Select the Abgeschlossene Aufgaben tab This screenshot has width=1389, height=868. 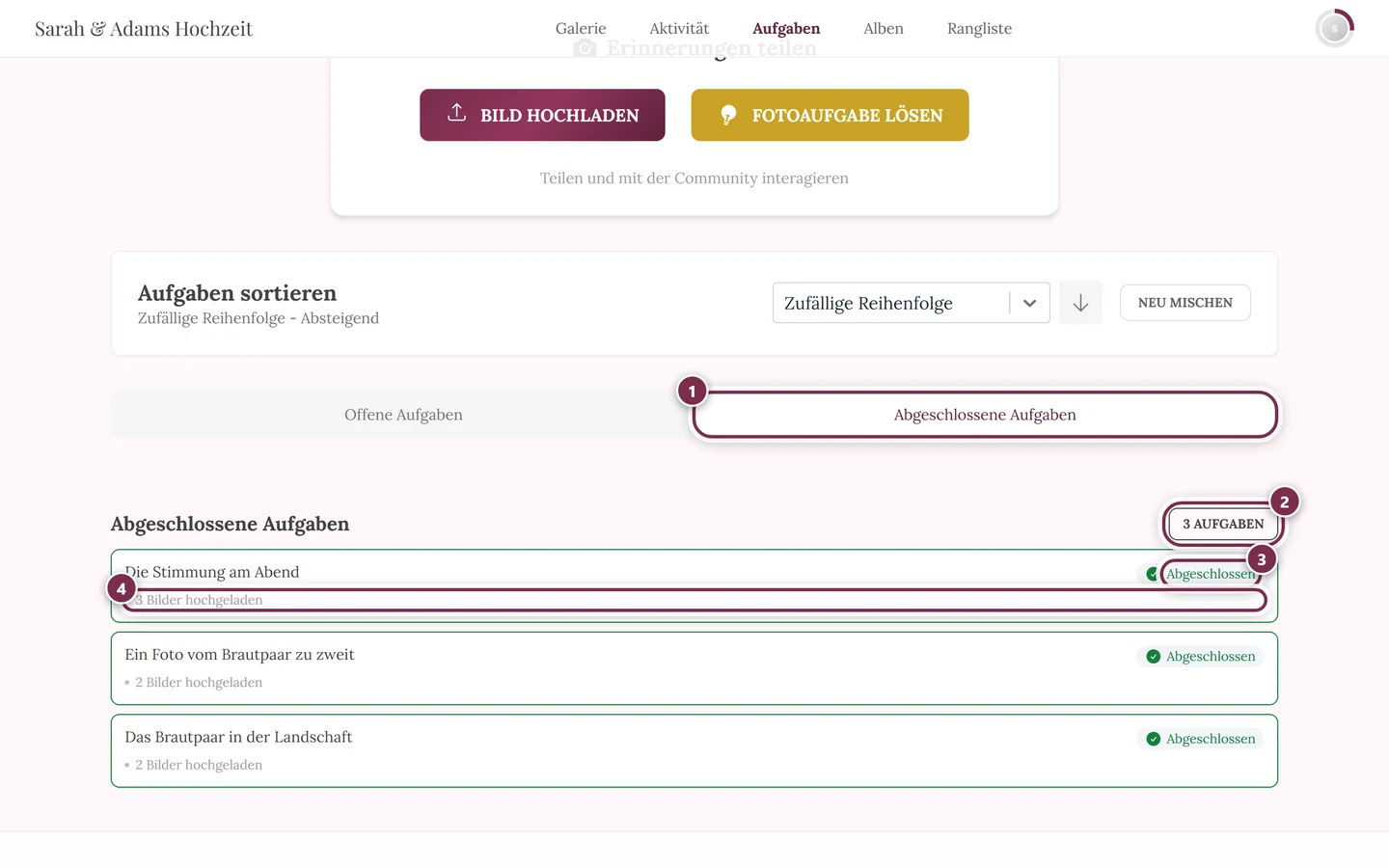[985, 415]
